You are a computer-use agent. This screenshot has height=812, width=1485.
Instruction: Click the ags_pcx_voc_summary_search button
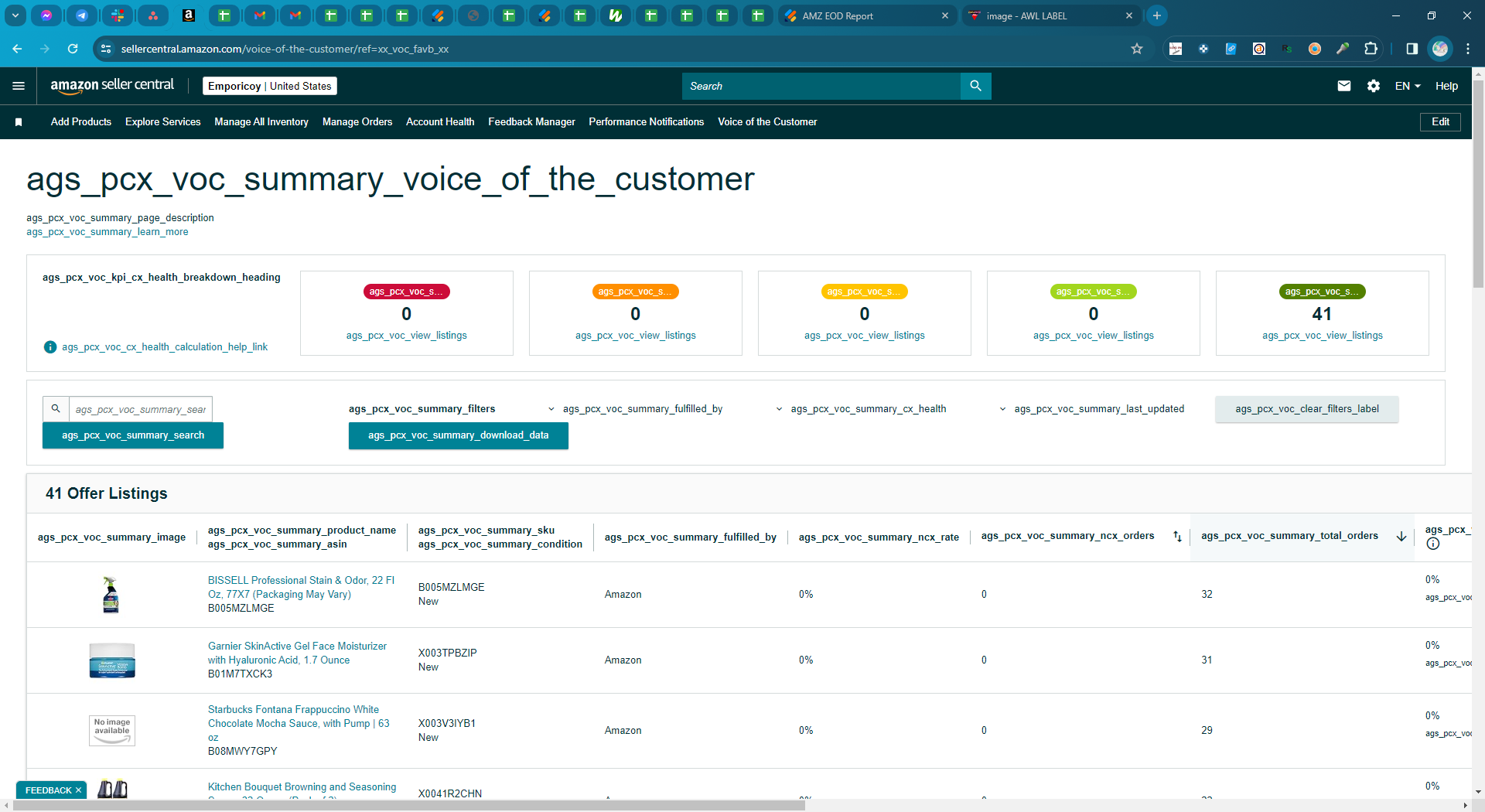click(133, 435)
